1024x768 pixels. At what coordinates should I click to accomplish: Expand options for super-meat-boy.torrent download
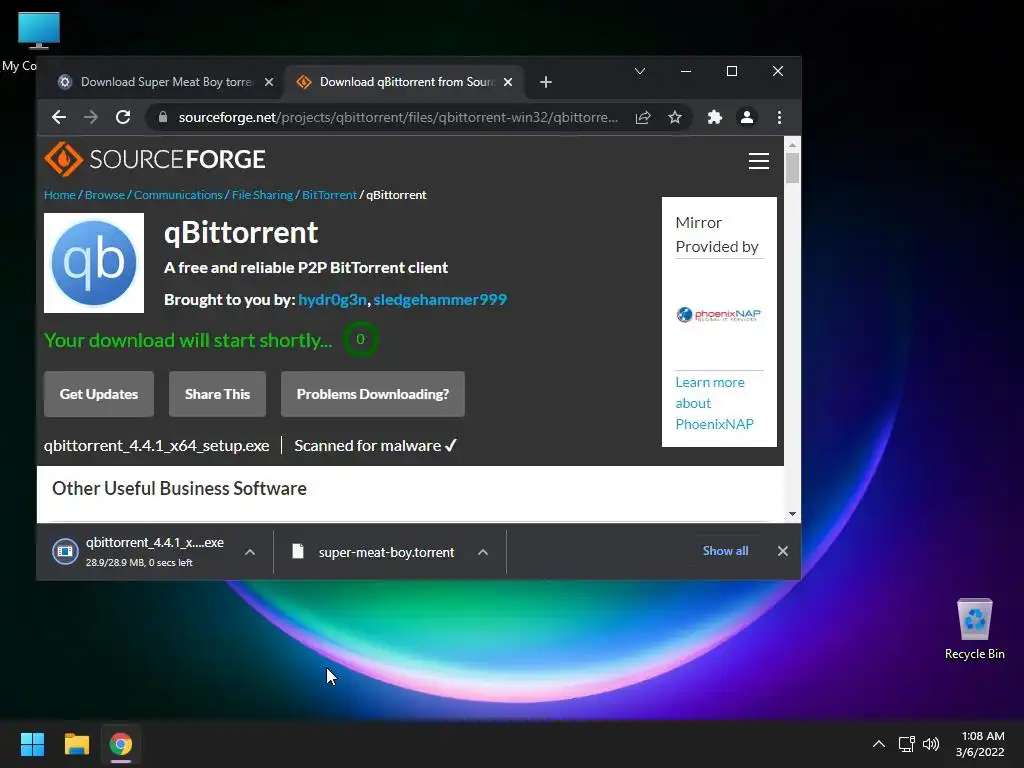point(483,552)
